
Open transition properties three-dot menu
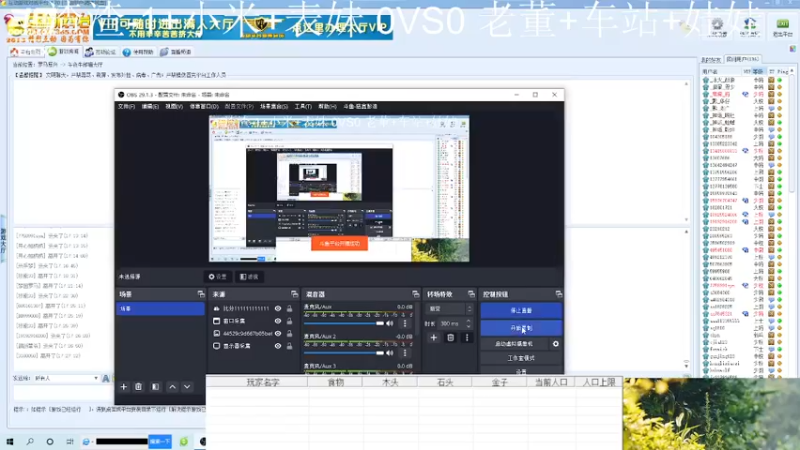coord(467,338)
